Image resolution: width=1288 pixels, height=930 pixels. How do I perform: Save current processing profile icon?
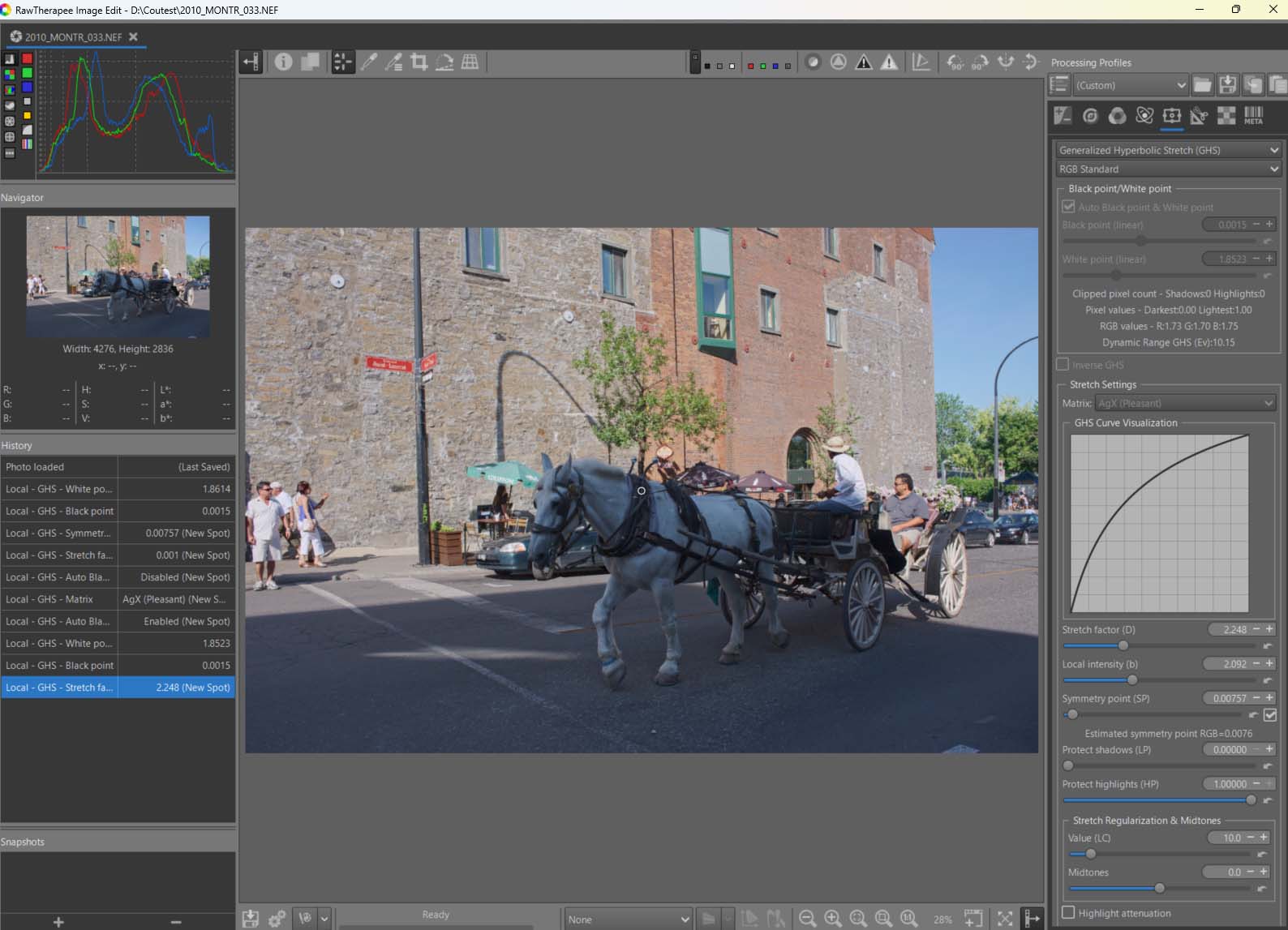(1228, 85)
